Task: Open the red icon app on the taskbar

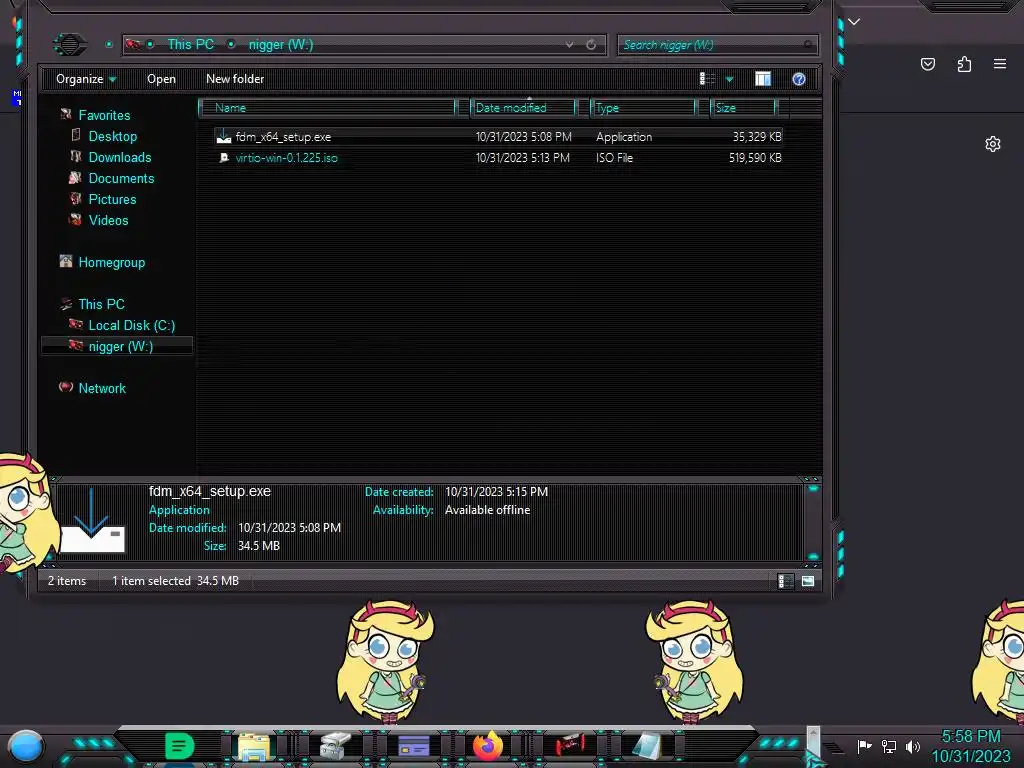Action: [569, 744]
